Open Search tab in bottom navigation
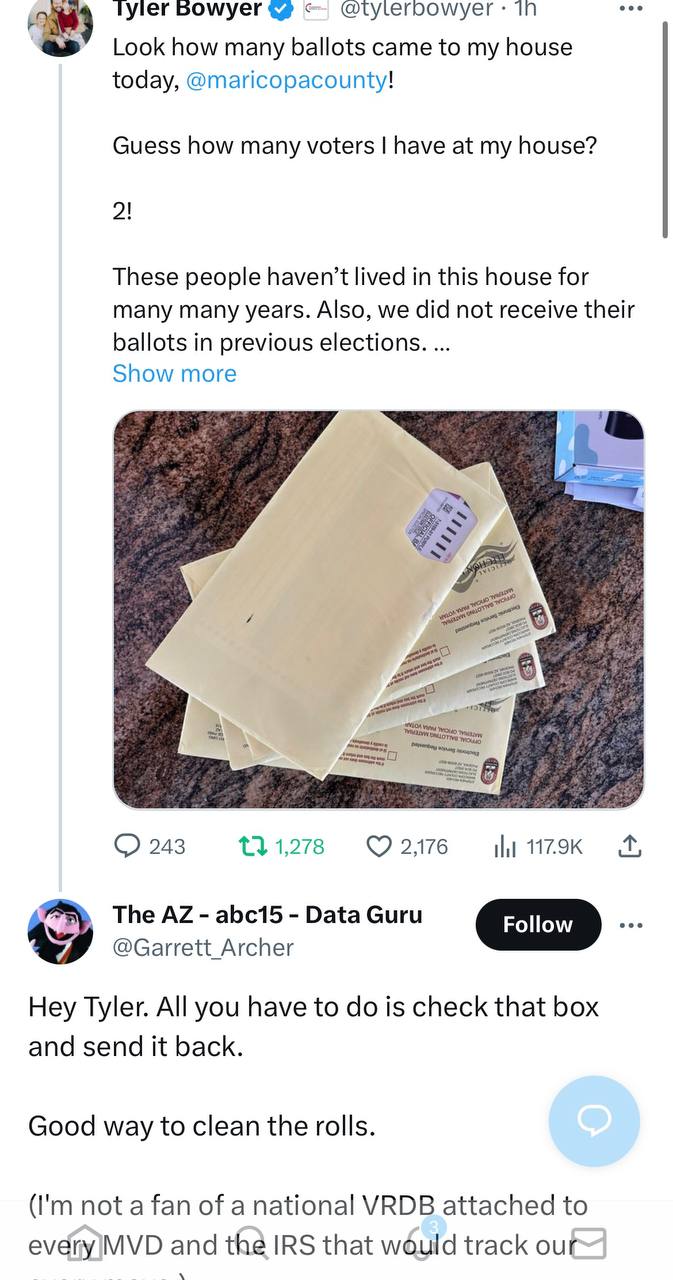Viewport: 673px width, 1280px height. [x=253, y=1243]
